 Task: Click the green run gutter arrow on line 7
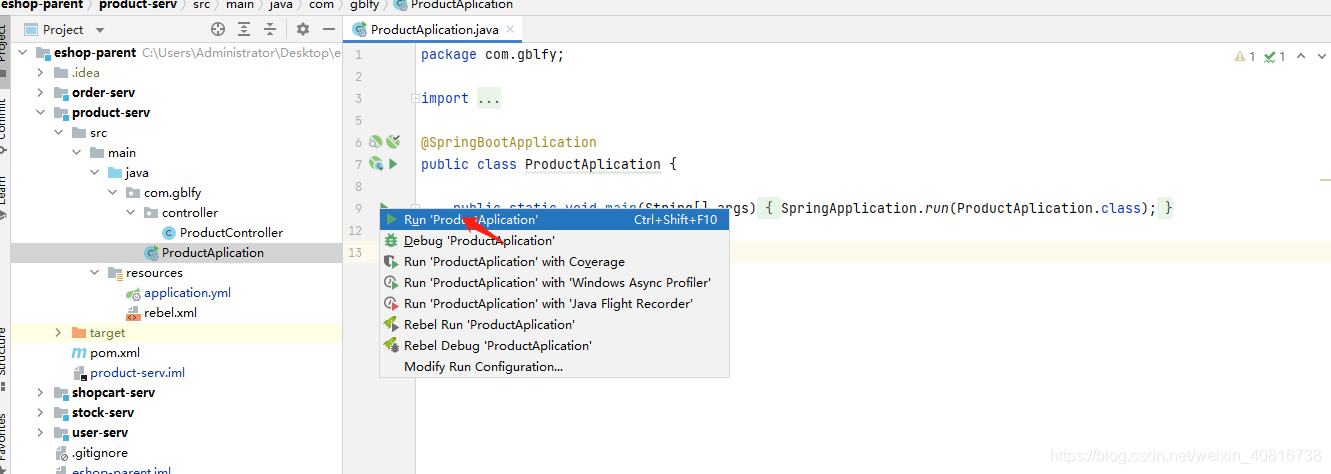(394, 164)
